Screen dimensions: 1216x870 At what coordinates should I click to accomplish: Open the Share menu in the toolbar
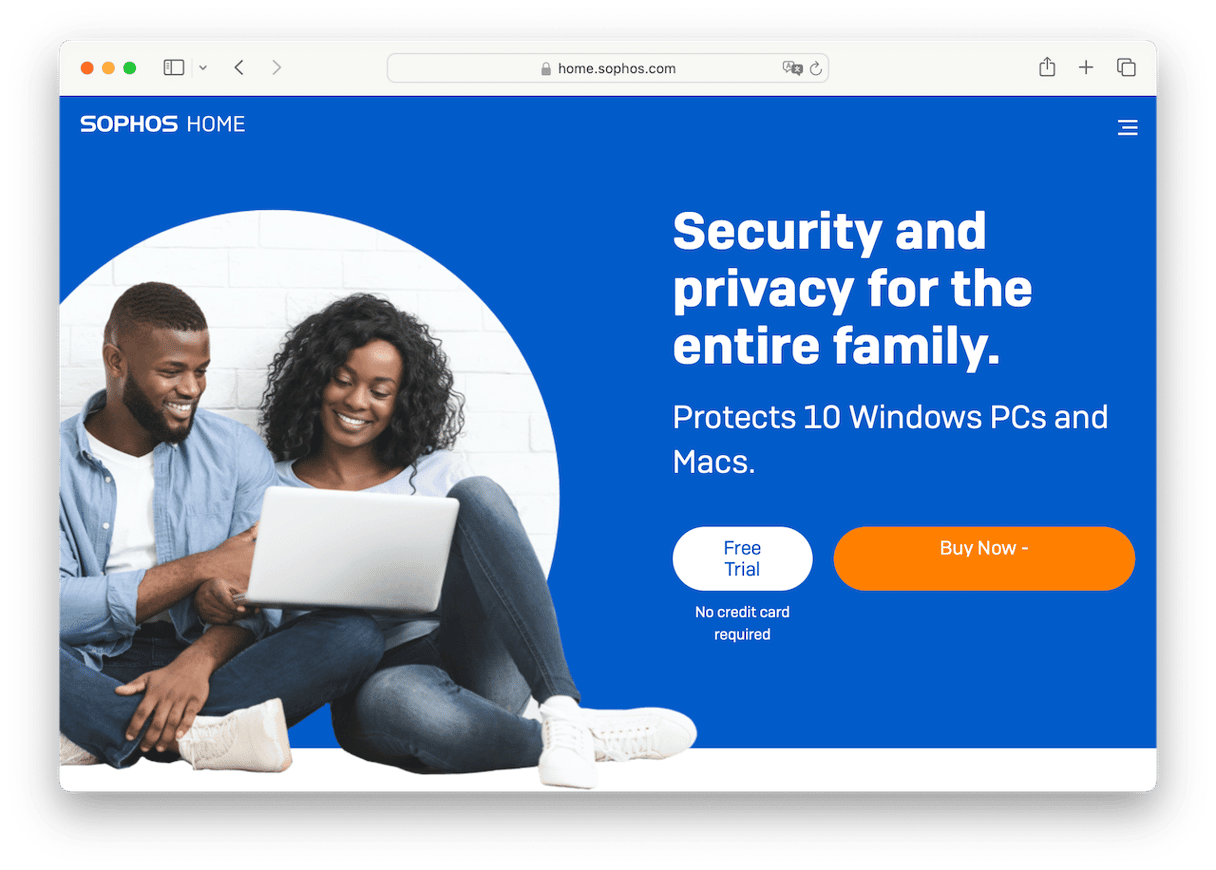(1047, 67)
